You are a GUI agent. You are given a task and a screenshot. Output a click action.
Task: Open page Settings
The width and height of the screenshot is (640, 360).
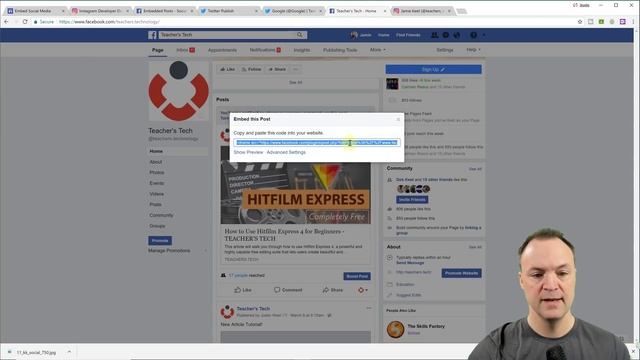tap(445, 50)
